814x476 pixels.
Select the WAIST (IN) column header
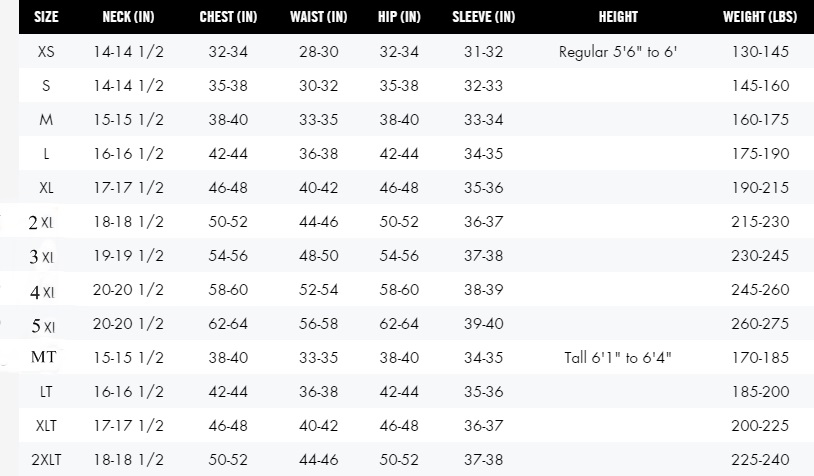pyautogui.click(x=318, y=17)
